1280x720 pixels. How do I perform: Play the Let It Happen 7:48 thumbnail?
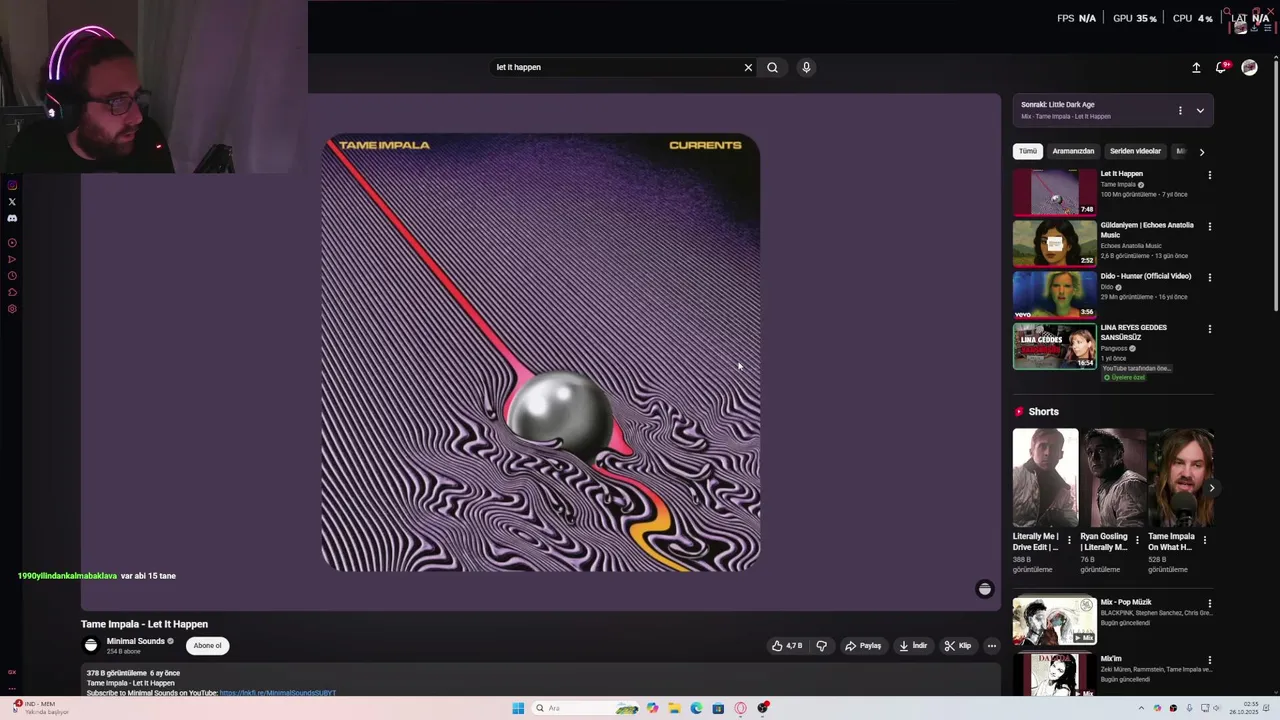(1054, 193)
